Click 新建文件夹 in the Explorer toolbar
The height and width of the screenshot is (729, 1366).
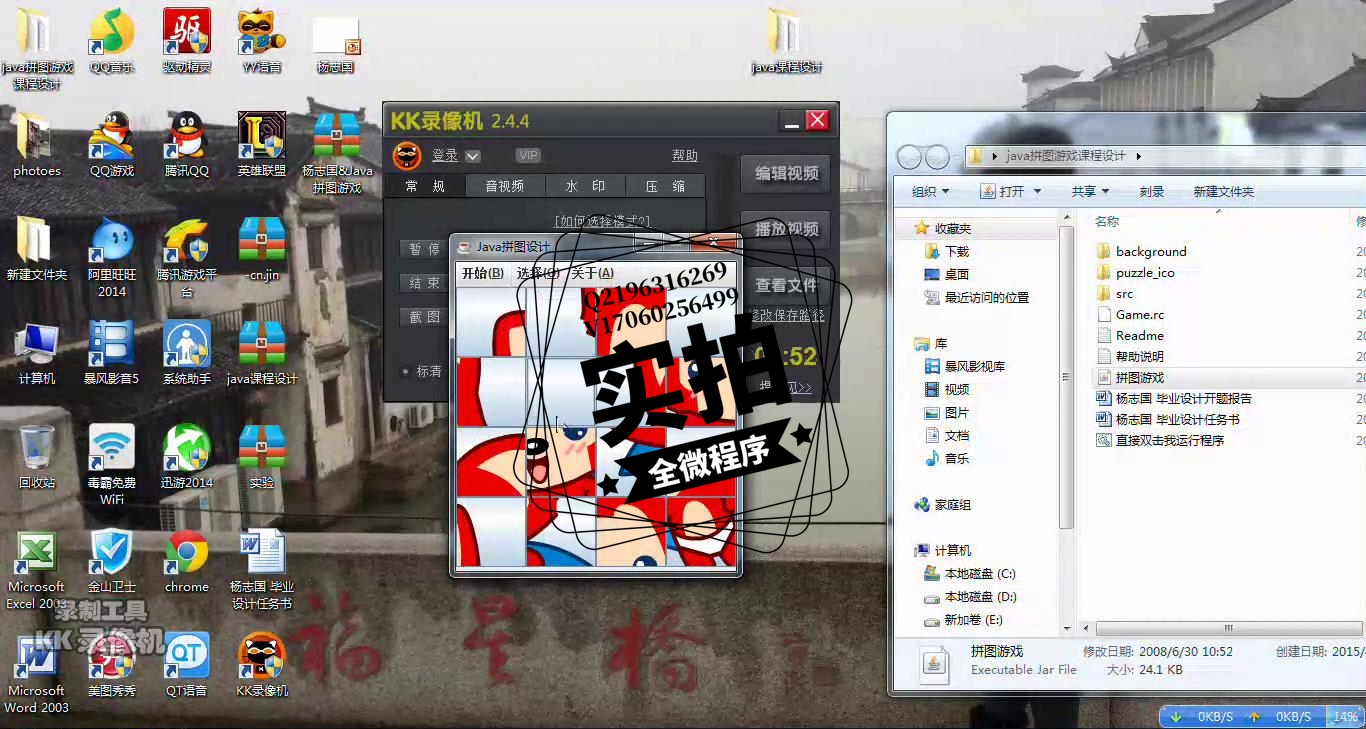click(1223, 191)
